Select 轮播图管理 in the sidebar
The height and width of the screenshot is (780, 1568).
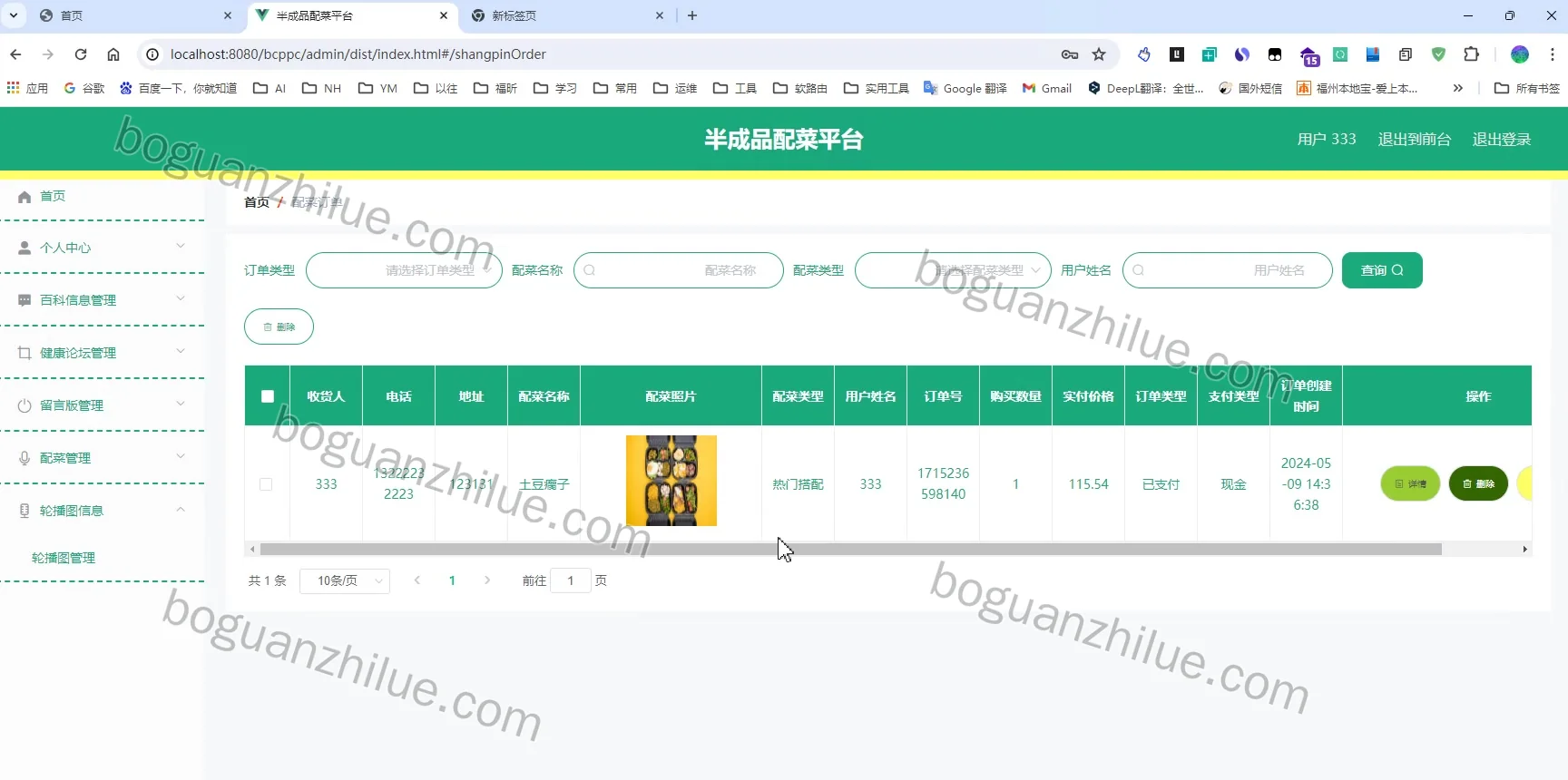tap(64, 558)
